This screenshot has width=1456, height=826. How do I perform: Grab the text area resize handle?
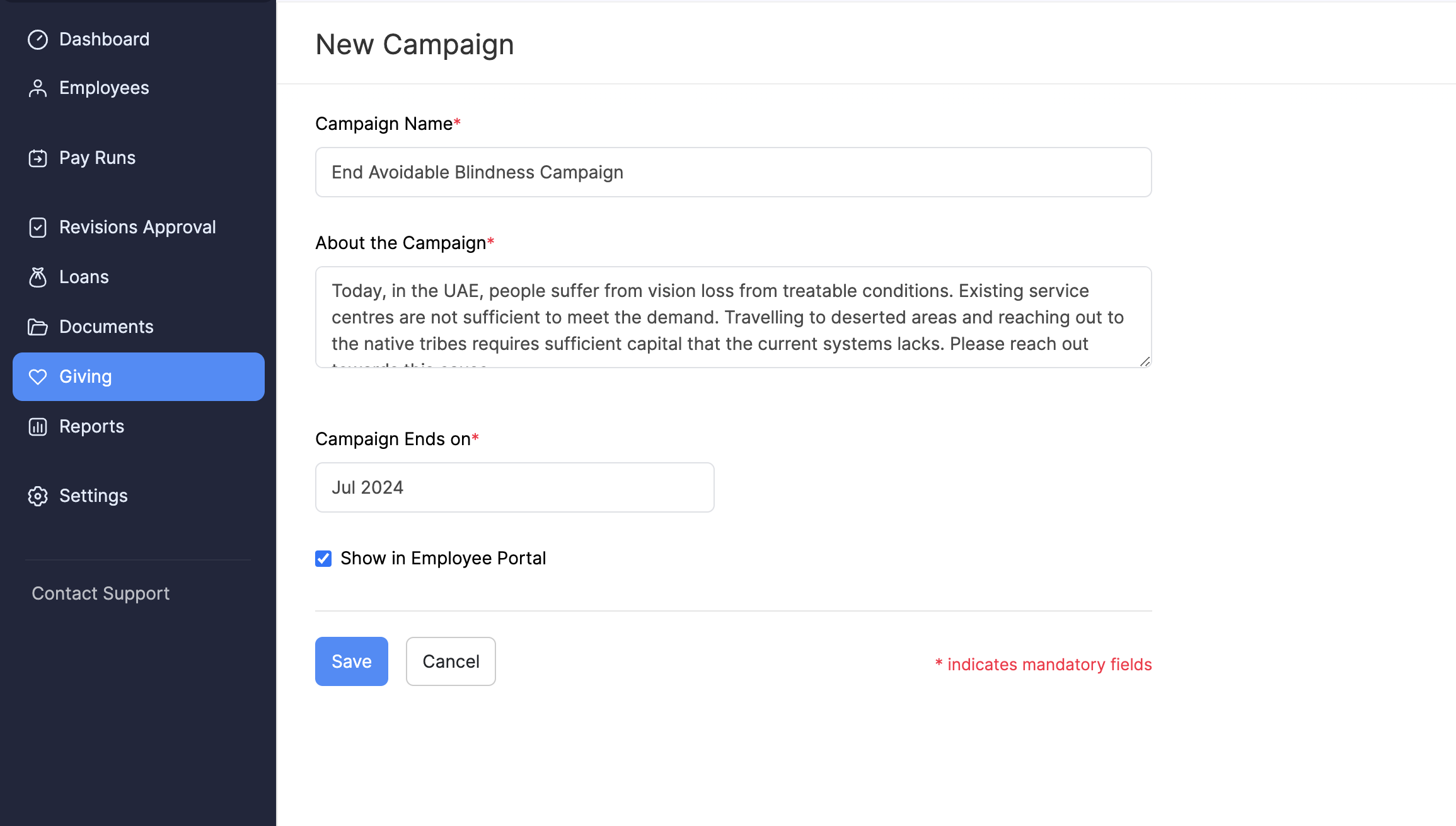click(1145, 361)
